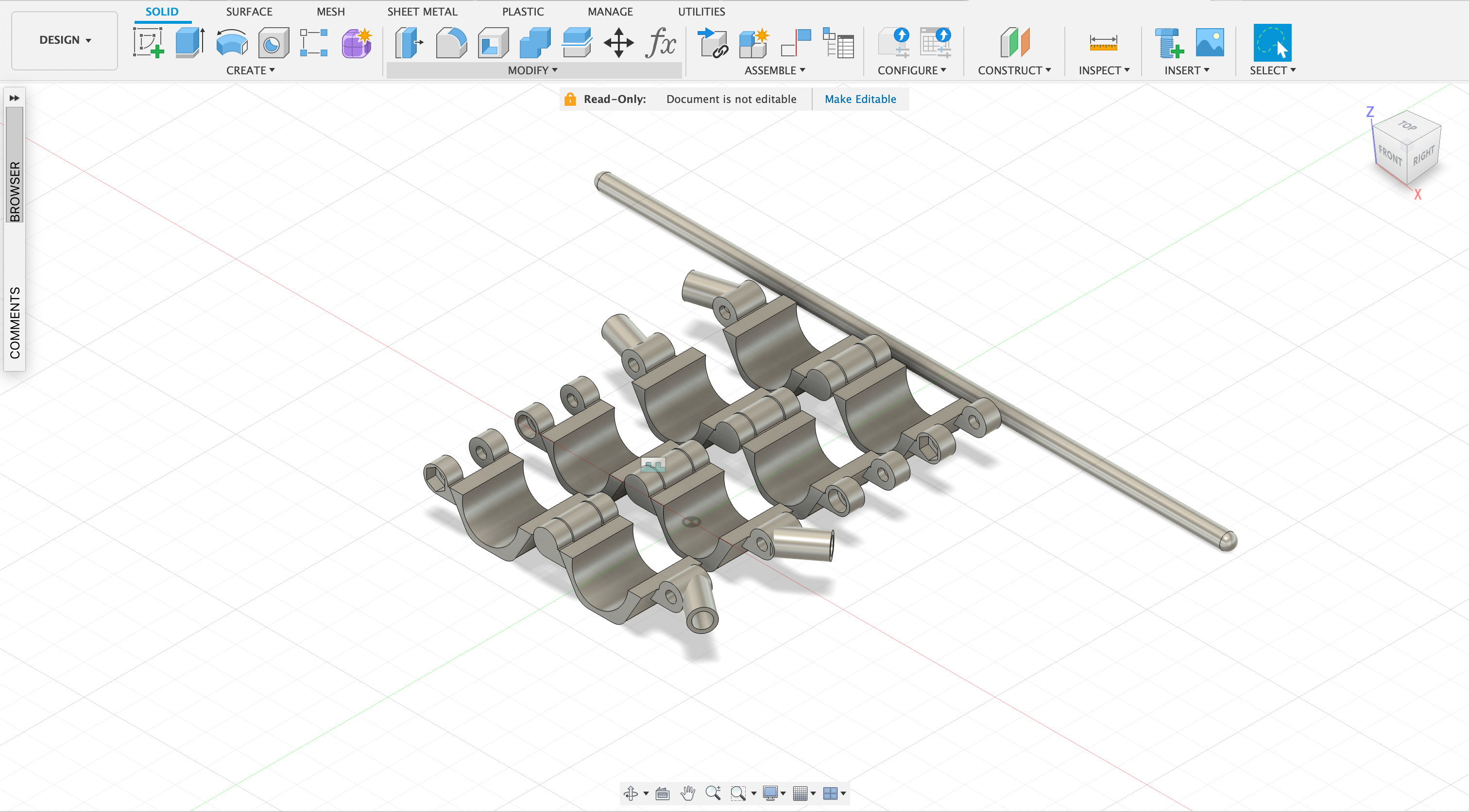Click the Bill of Materials table icon

[x=838, y=43]
